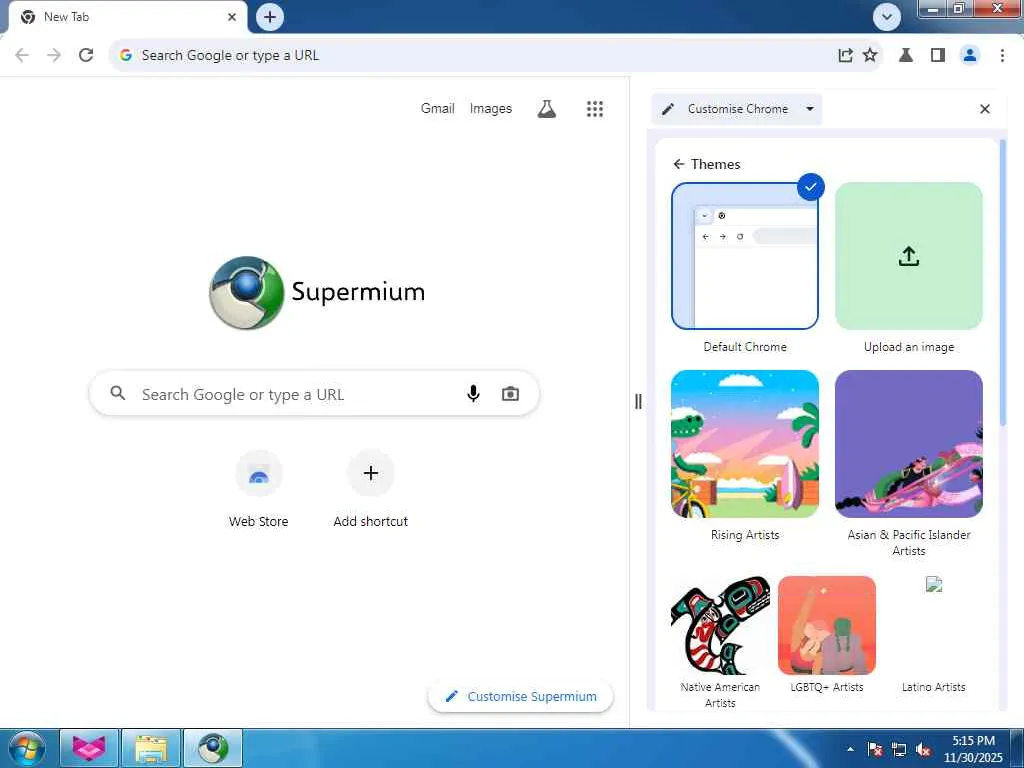Open the three-dot browser menu
Screen dimensions: 1024x768
pyautogui.click(x=1002, y=56)
